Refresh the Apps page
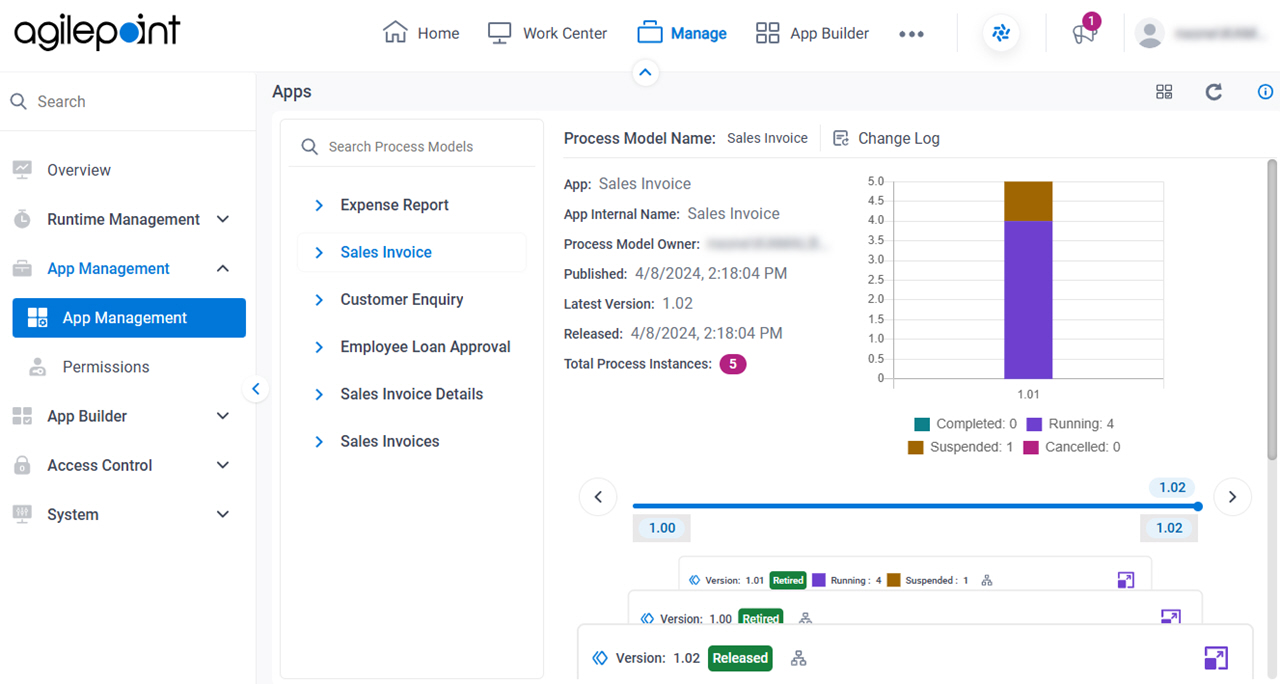Screen dimensions: 1280x684 [1213, 92]
